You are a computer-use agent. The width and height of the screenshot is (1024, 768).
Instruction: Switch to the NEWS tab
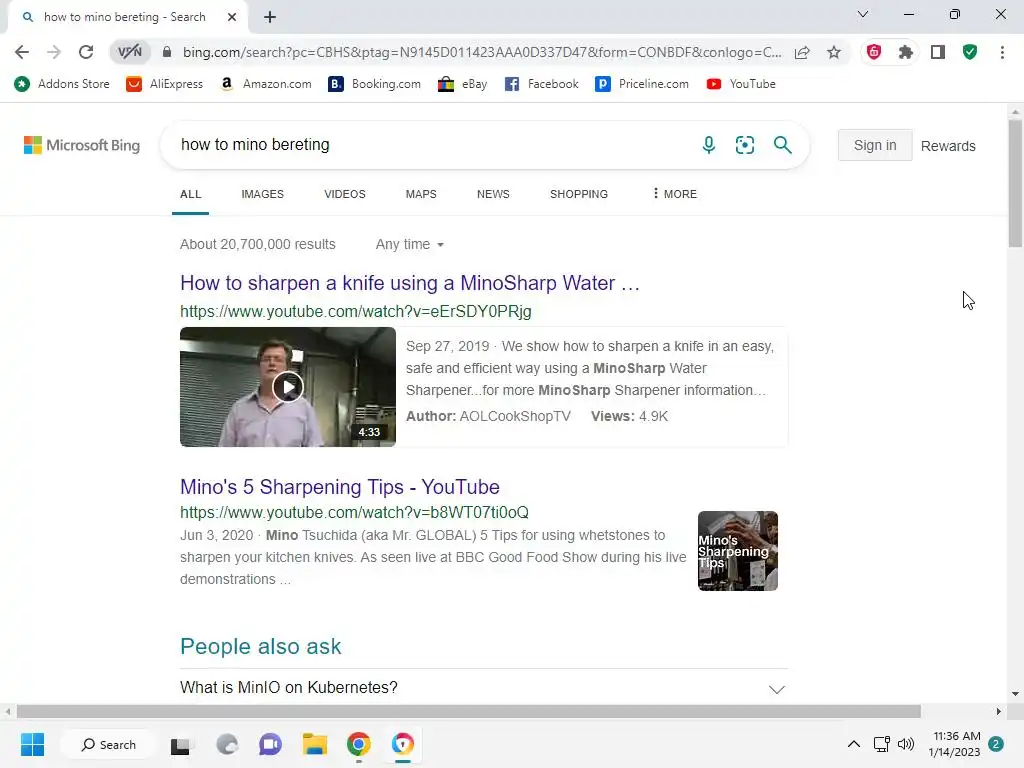(493, 194)
